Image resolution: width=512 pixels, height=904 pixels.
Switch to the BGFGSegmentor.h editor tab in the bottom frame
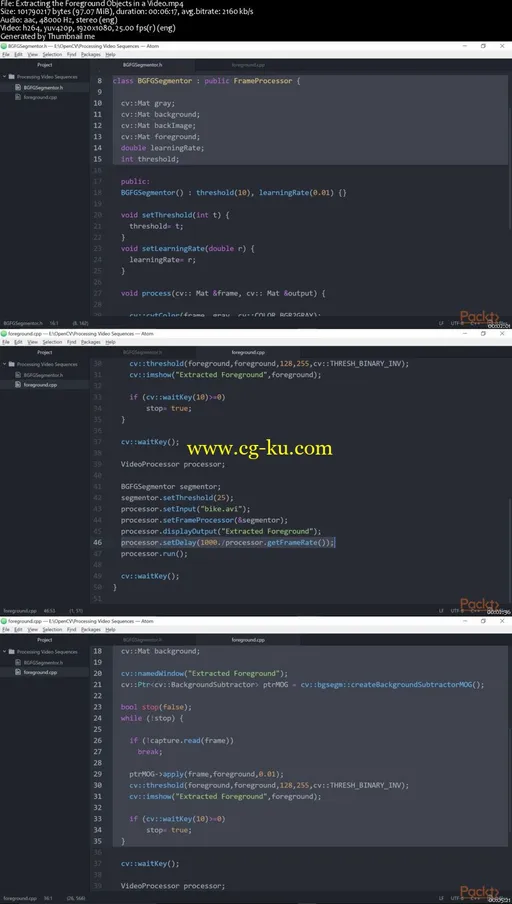pos(143,640)
